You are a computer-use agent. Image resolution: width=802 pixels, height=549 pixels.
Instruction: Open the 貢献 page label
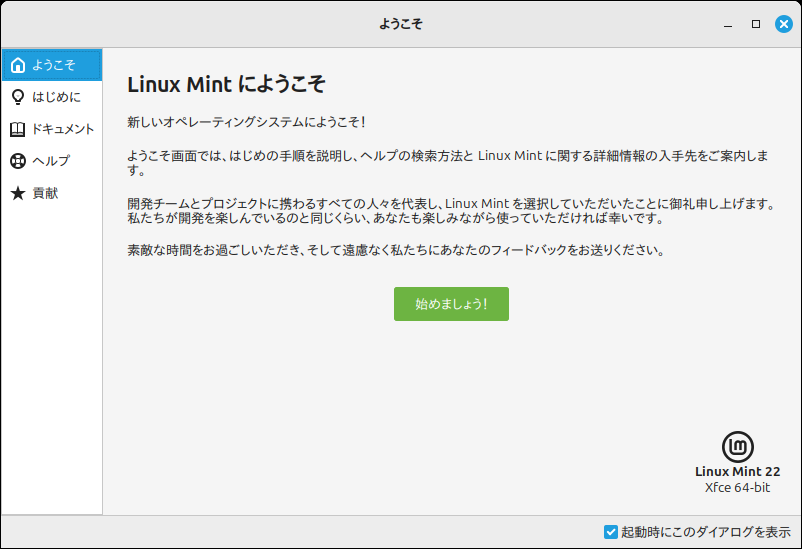pyautogui.click(x=45, y=193)
